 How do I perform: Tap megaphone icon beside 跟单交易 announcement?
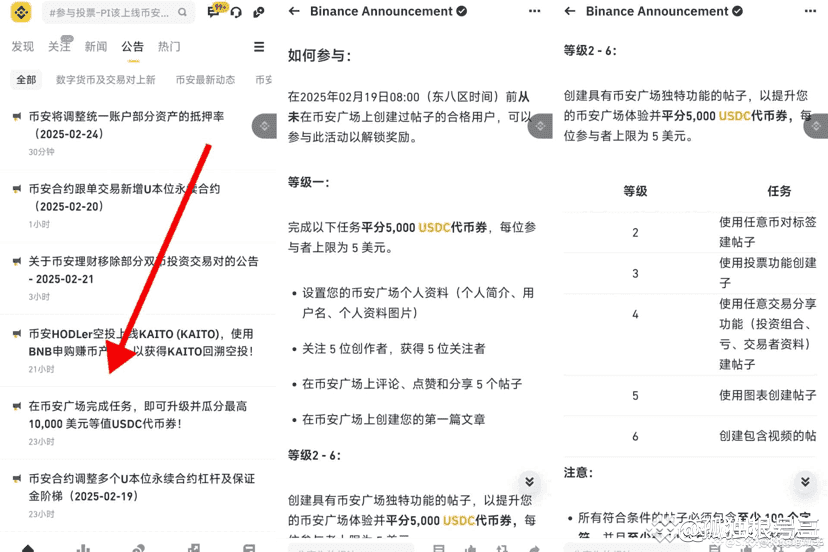click(x=17, y=189)
